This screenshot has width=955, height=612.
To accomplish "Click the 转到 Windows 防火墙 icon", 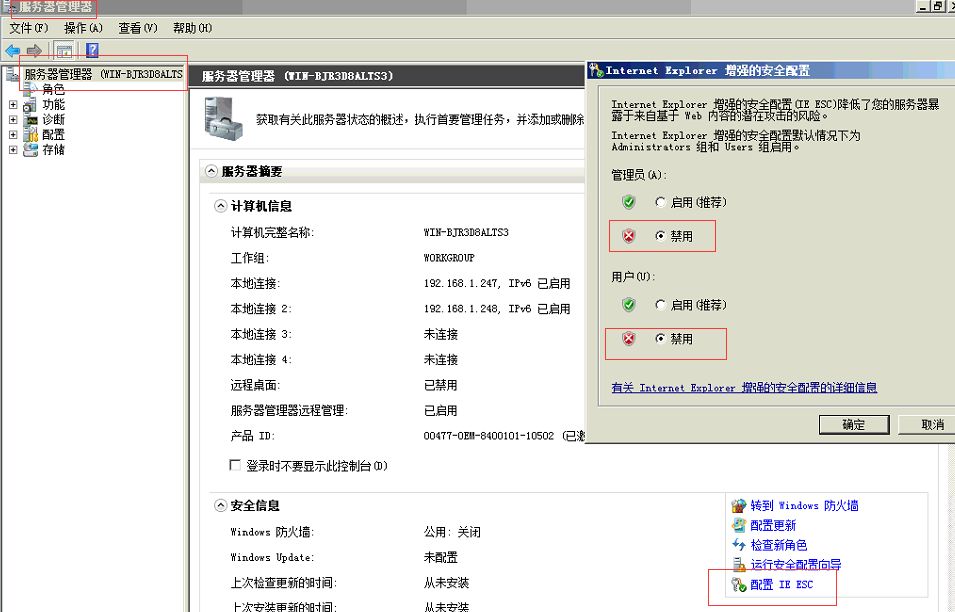I will (x=739, y=505).
